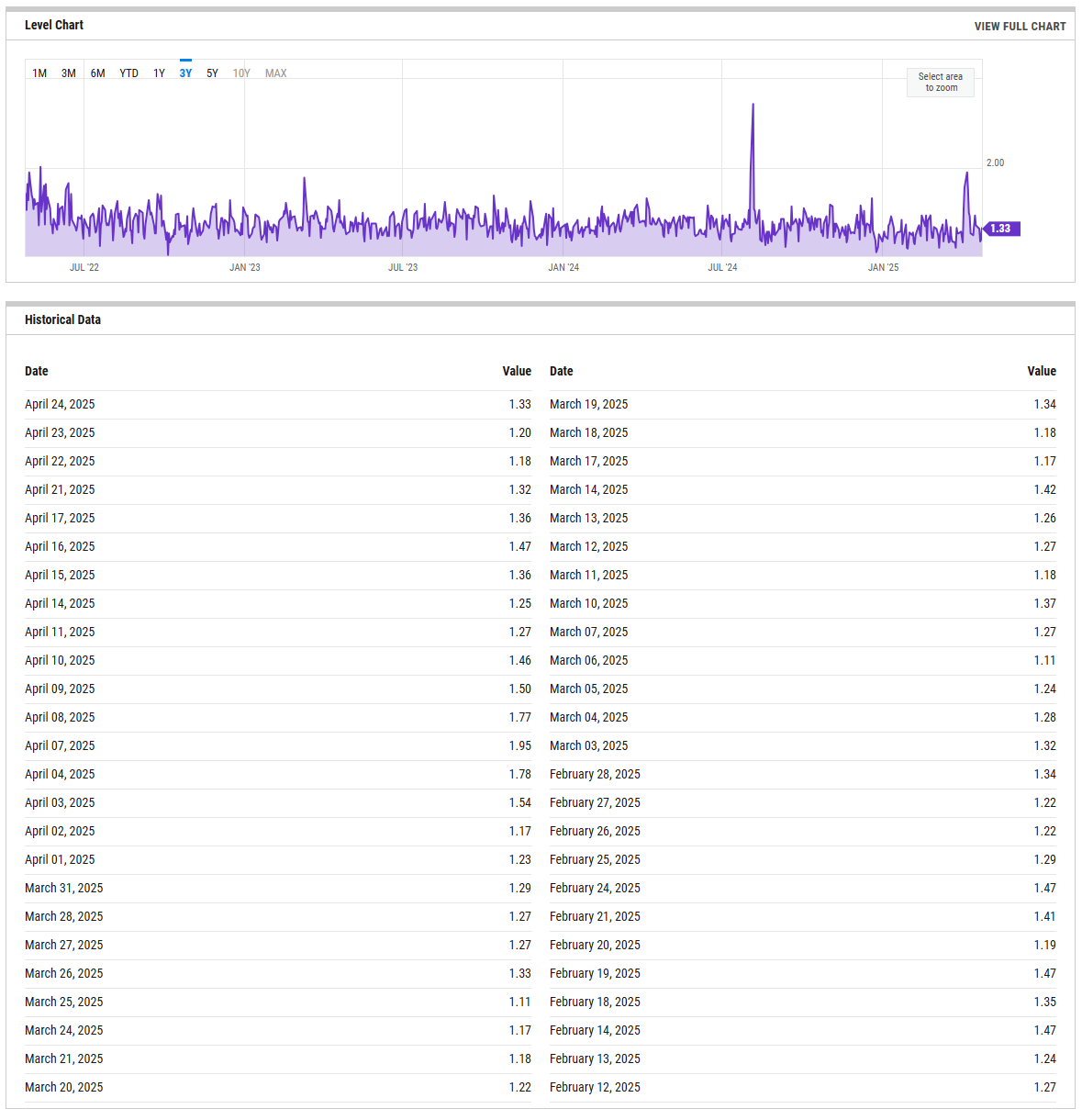
Task: Click the March 26, 2025 date
Action: coord(64,974)
